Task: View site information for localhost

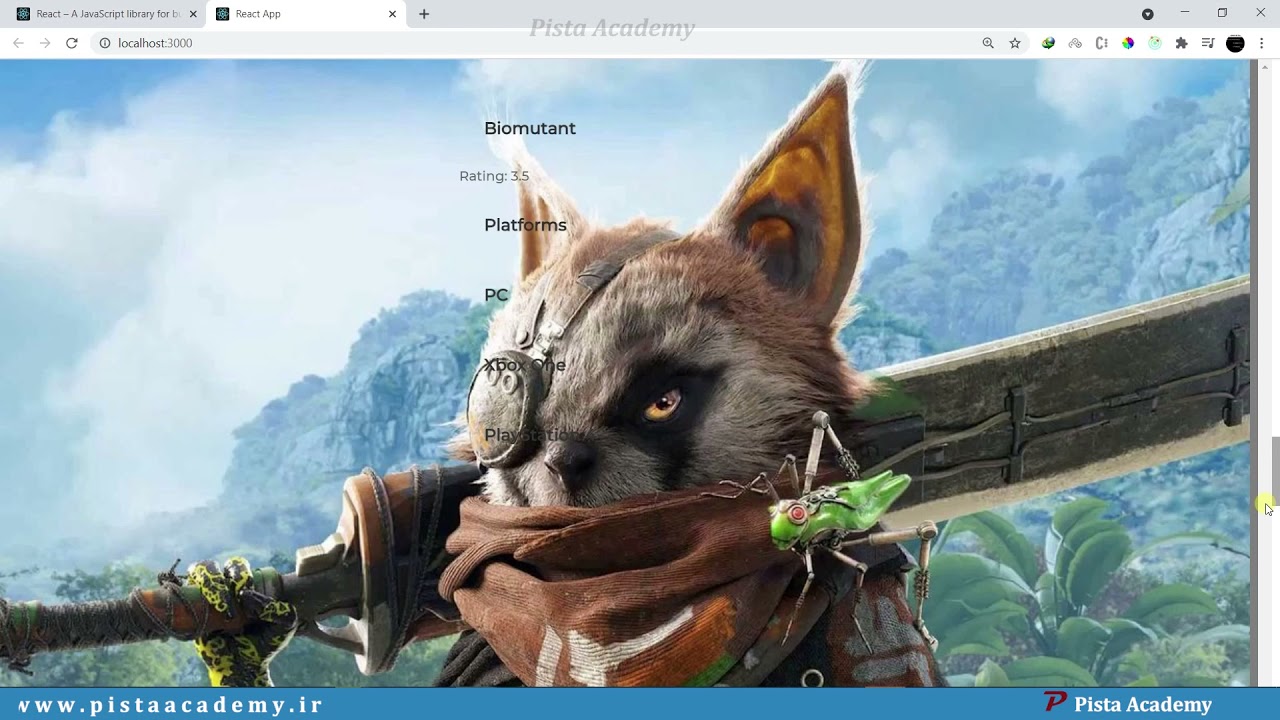Action: [104, 43]
